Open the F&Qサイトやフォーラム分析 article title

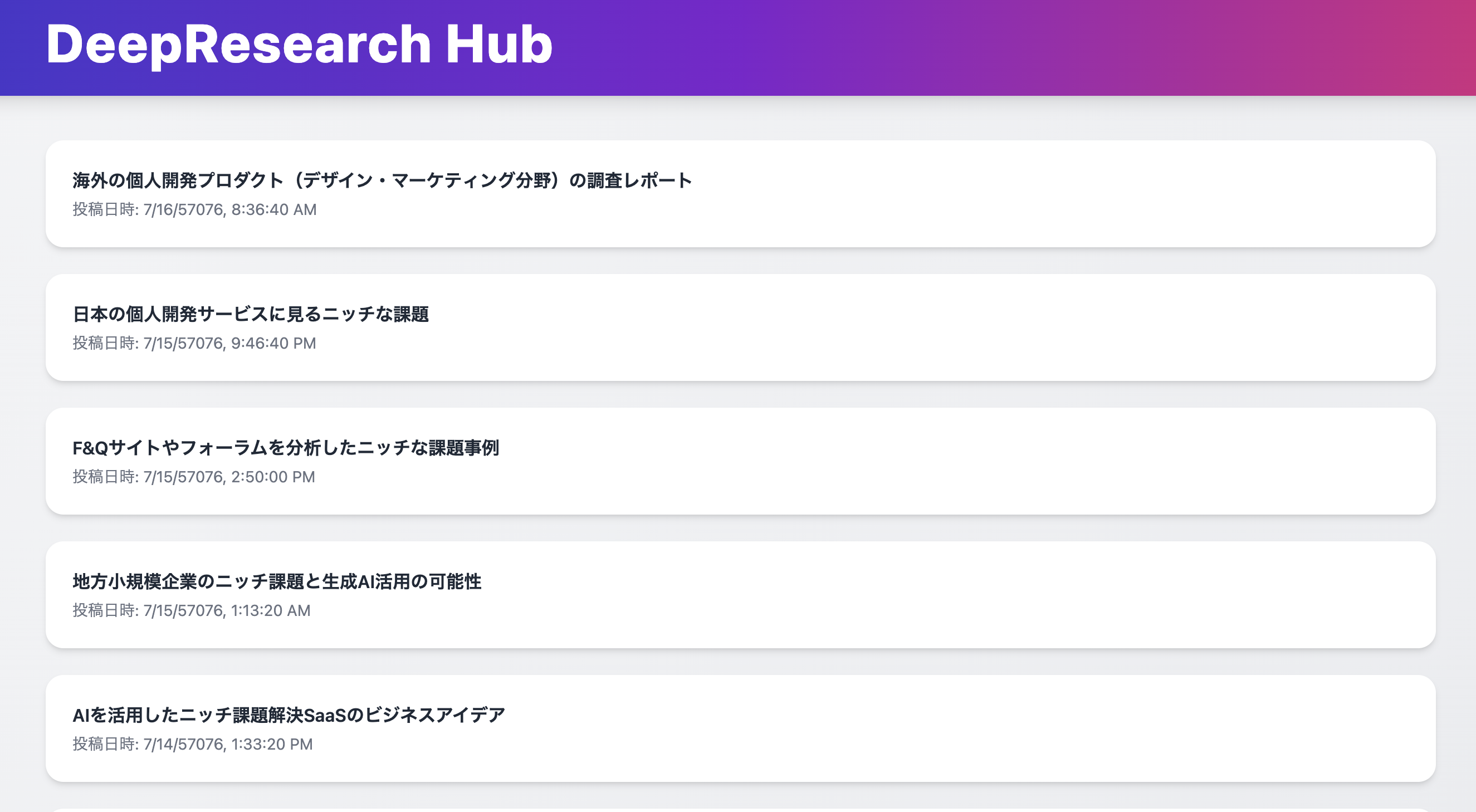coord(285,448)
